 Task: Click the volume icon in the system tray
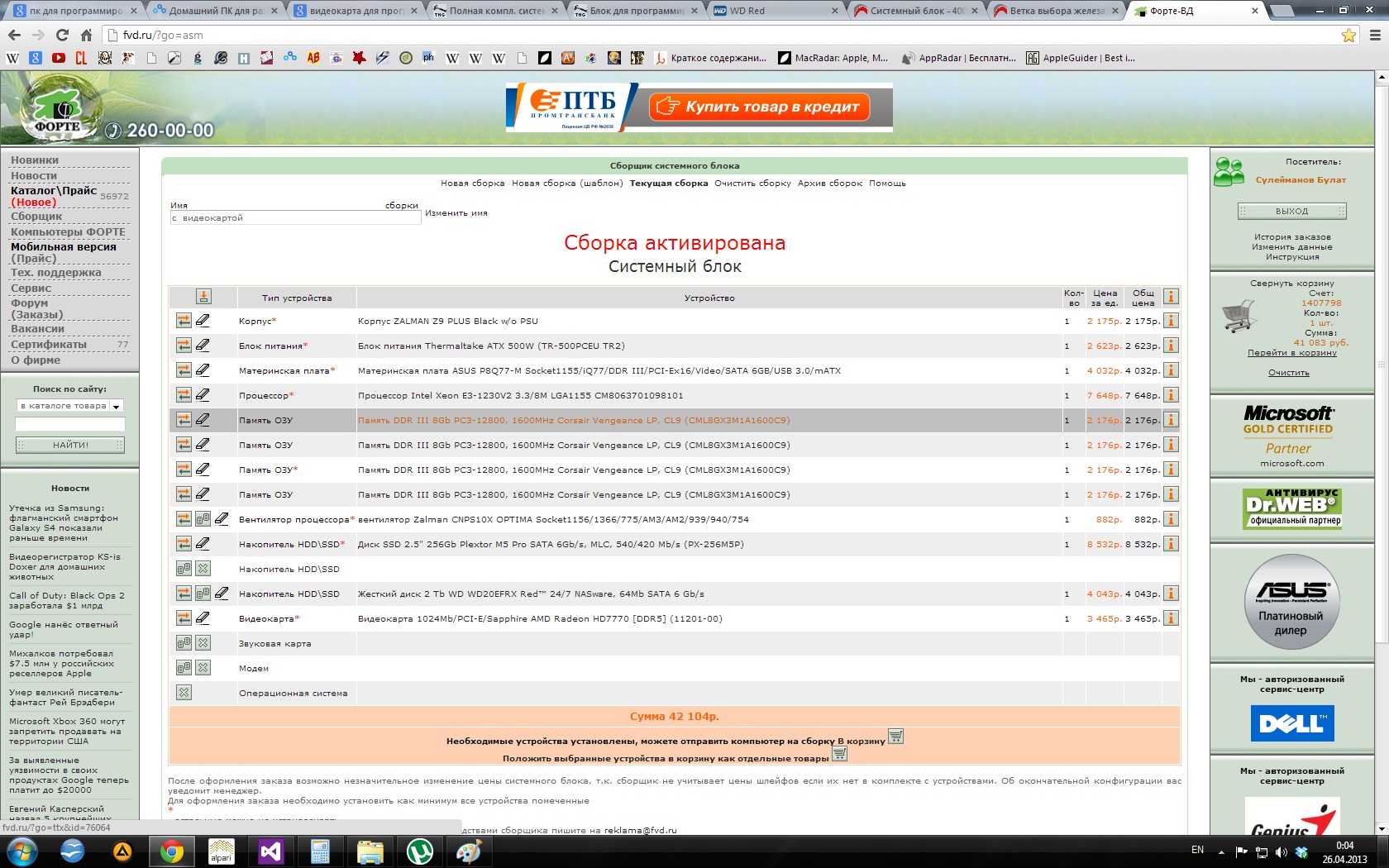[1281, 851]
